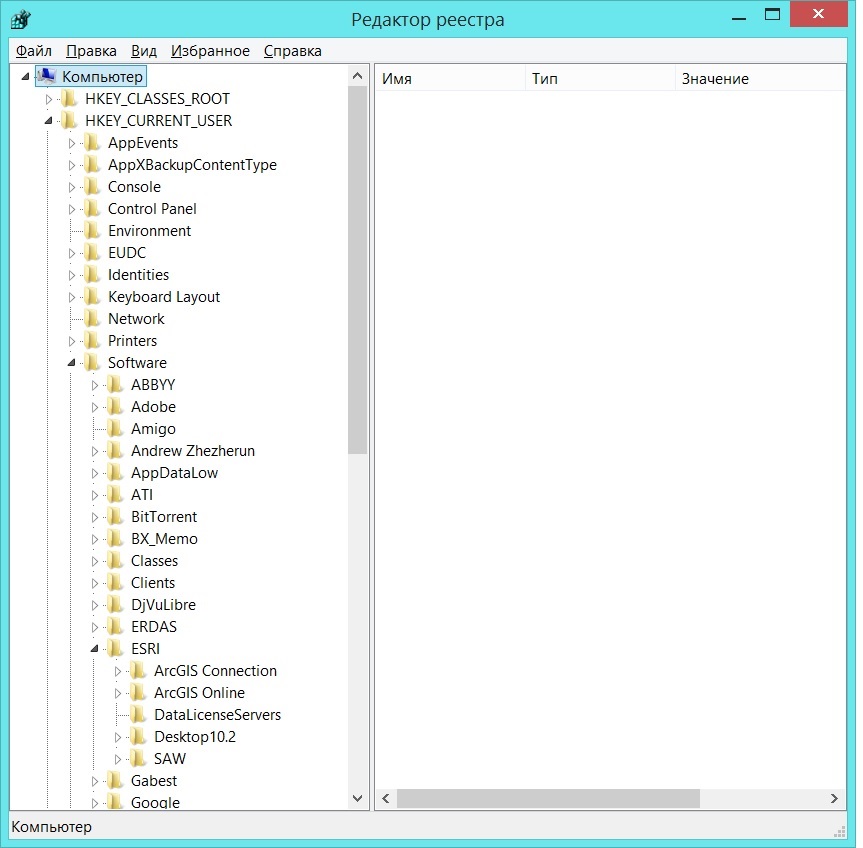Maximize the Registry Editor window

772,14
